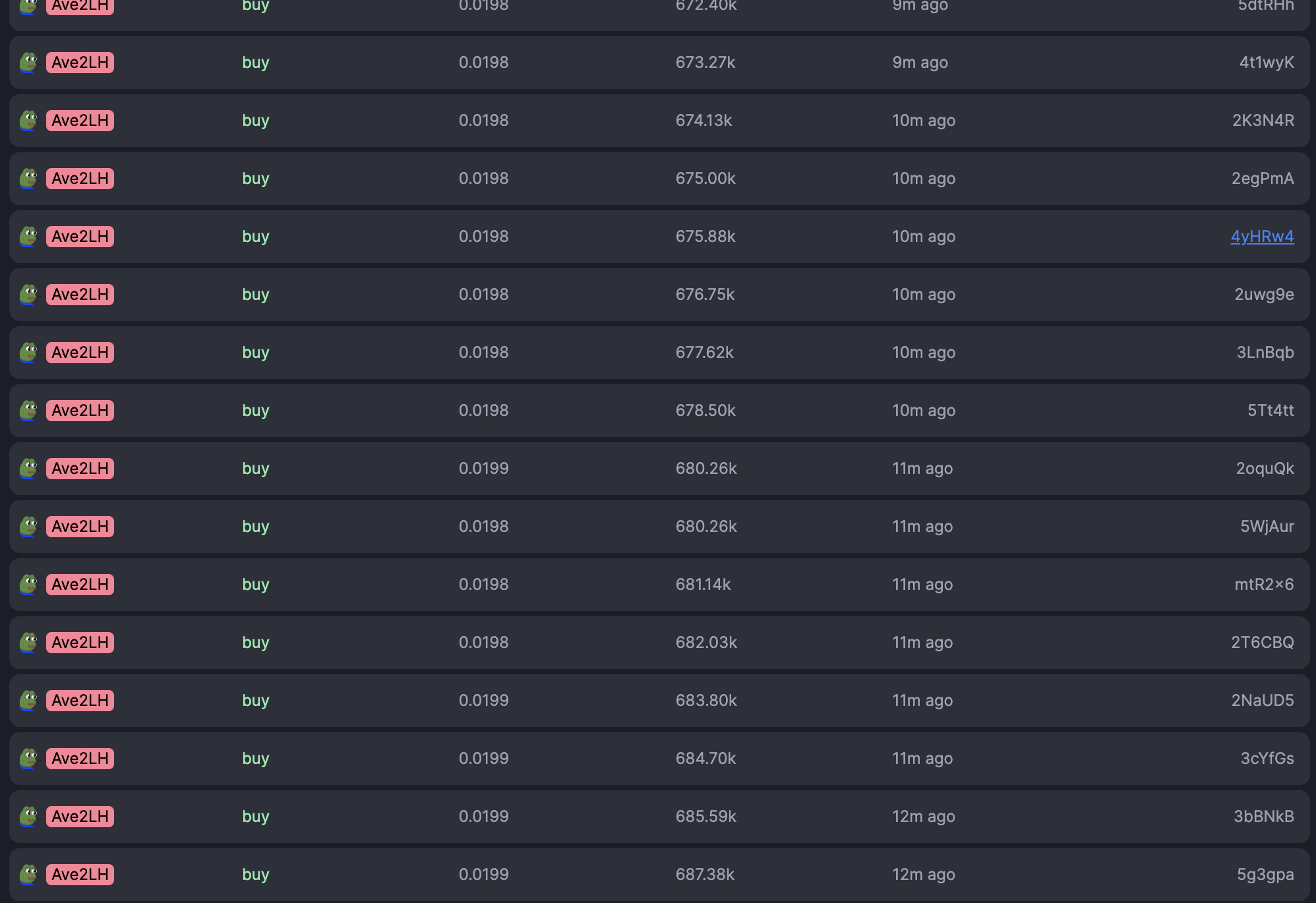This screenshot has height=903, width=1316.
Task: Open transaction hash 2NaUD5
Action: click(1262, 701)
